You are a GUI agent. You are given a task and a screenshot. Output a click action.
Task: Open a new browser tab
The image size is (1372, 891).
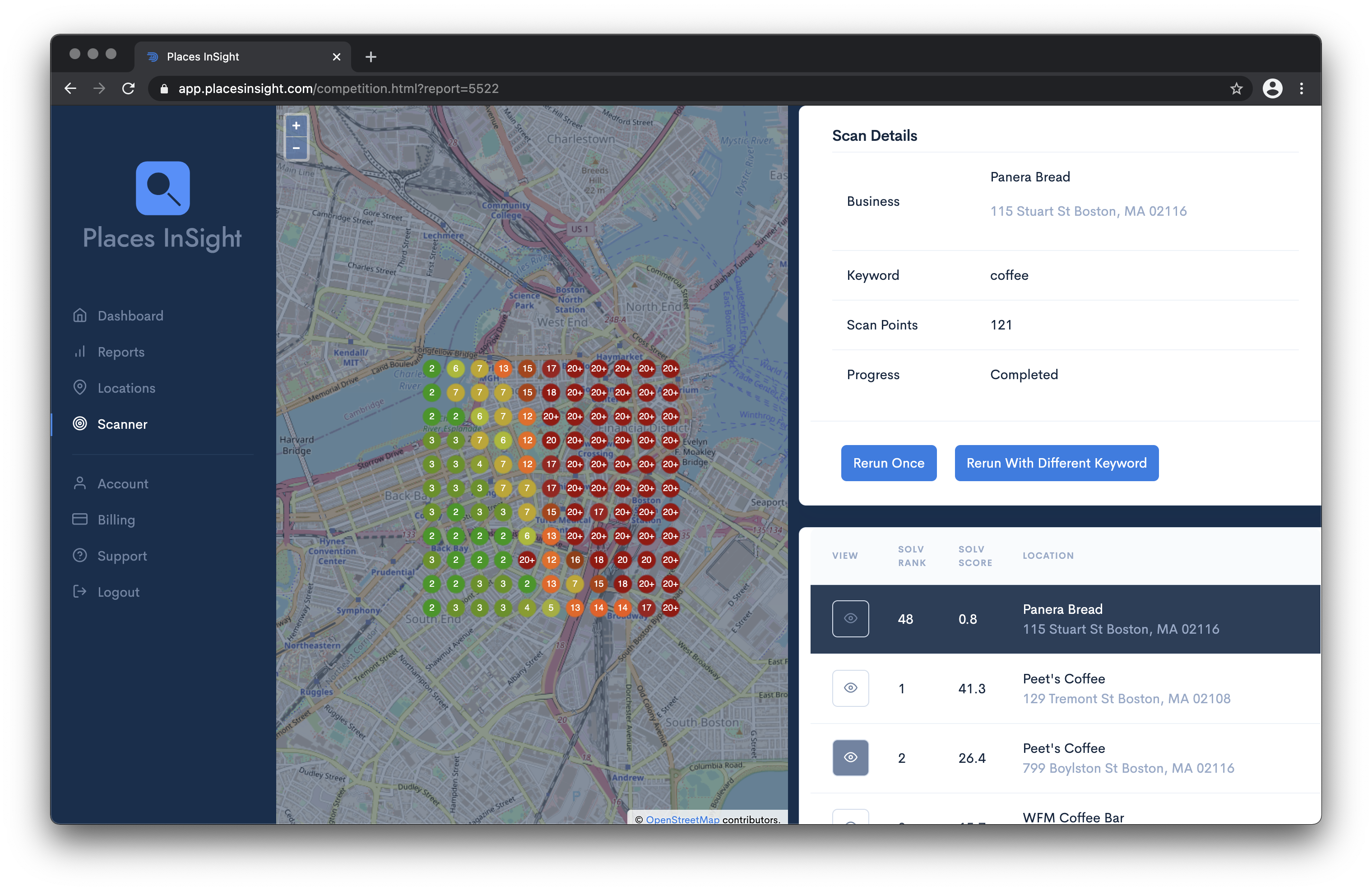coord(371,56)
